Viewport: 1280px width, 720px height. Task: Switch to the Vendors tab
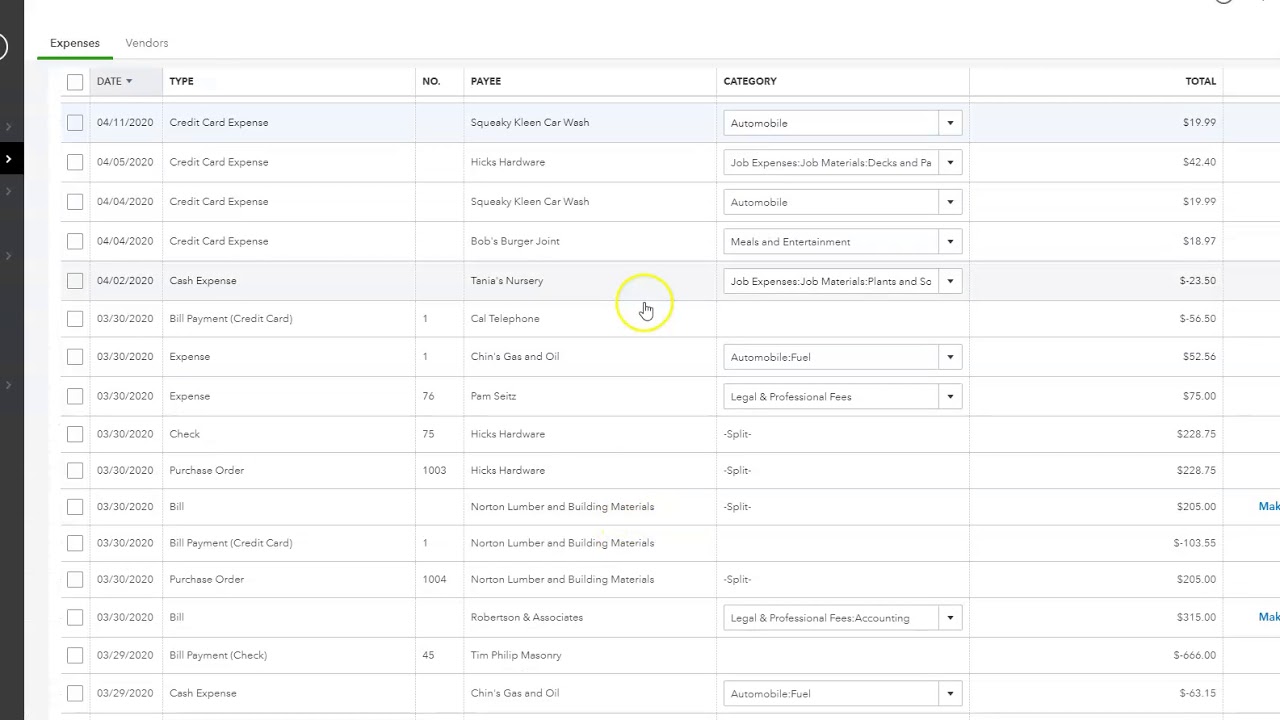point(146,43)
